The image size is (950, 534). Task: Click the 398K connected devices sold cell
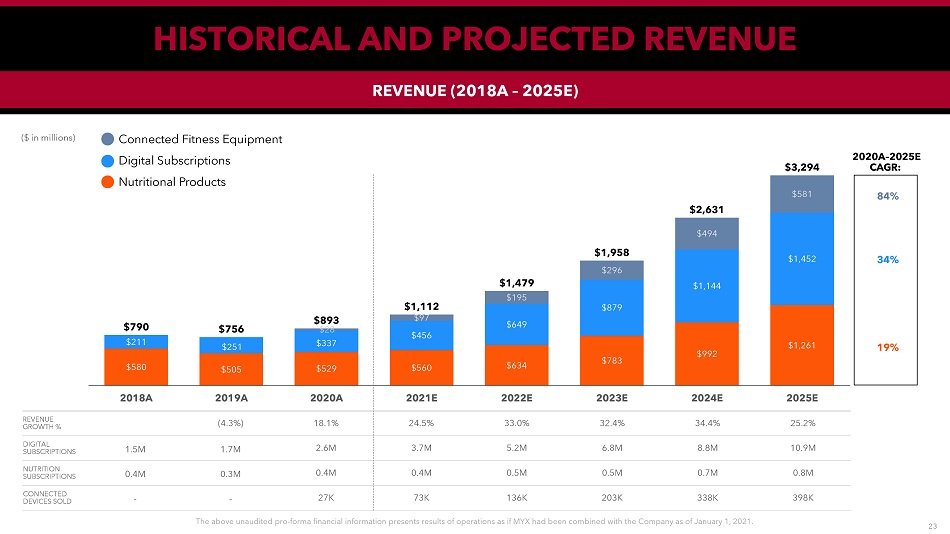[802, 496]
